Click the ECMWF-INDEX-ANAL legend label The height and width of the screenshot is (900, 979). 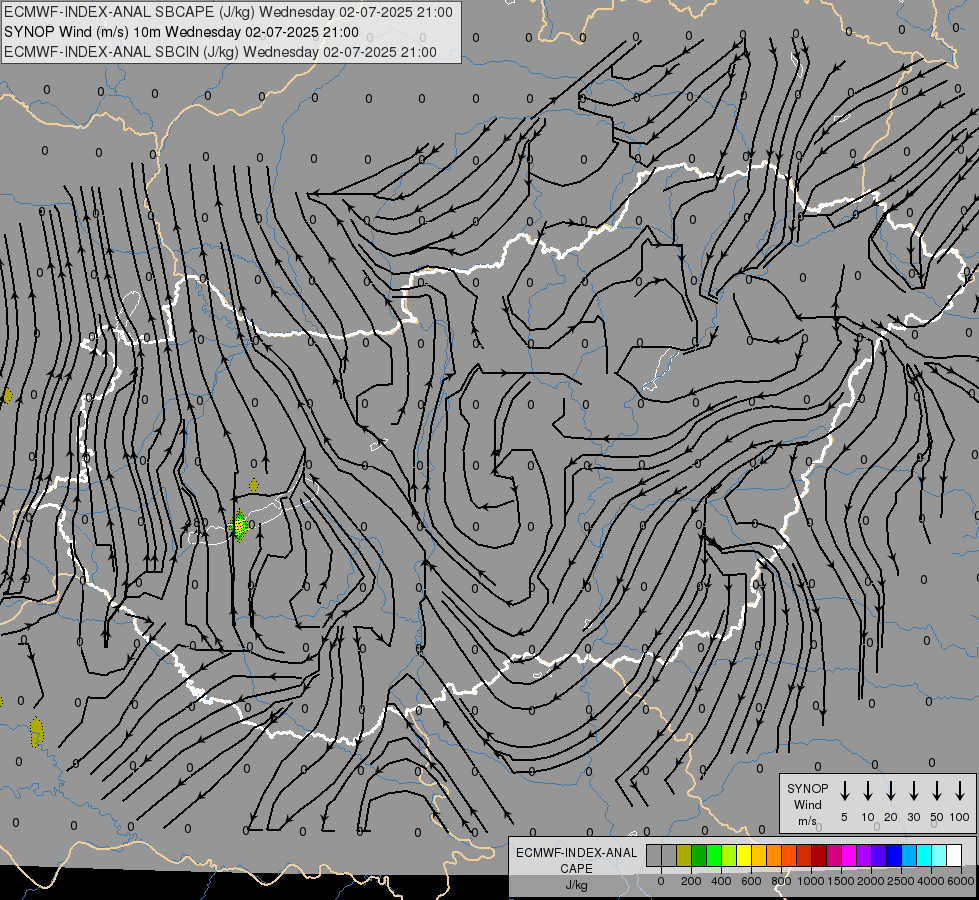pyautogui.click(x=576, y=853)
